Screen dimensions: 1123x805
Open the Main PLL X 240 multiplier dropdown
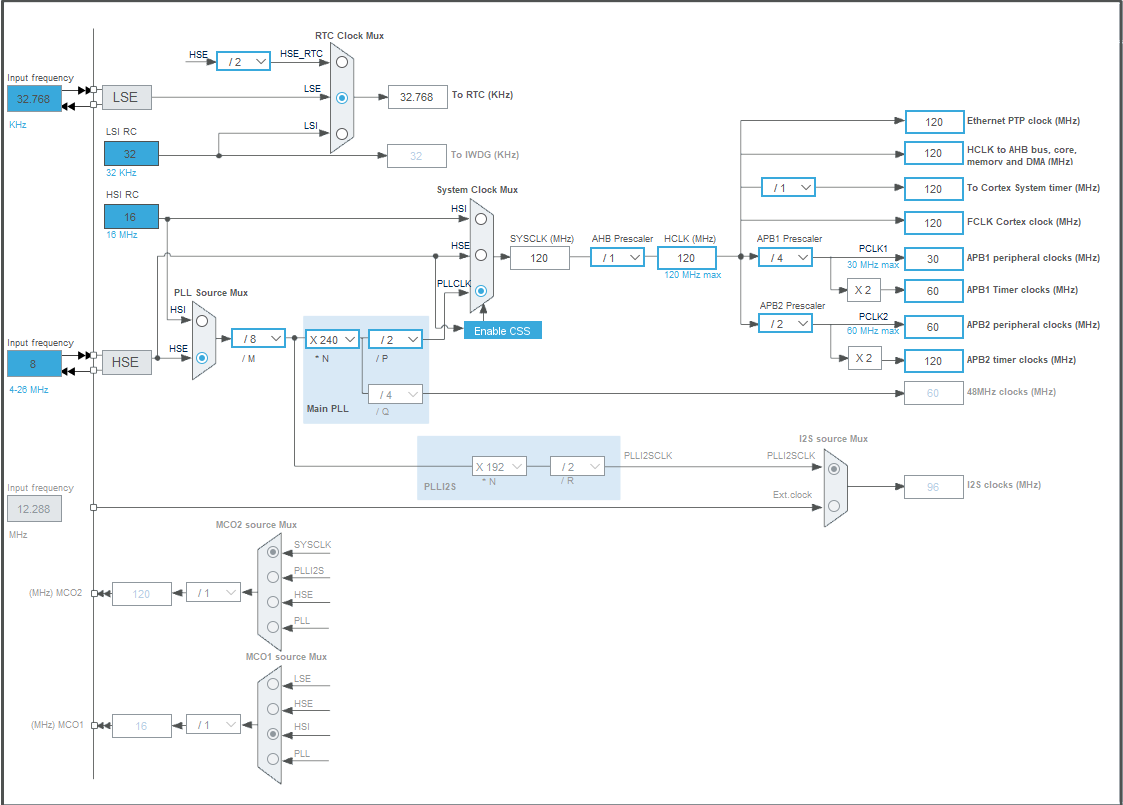point(330,339)
